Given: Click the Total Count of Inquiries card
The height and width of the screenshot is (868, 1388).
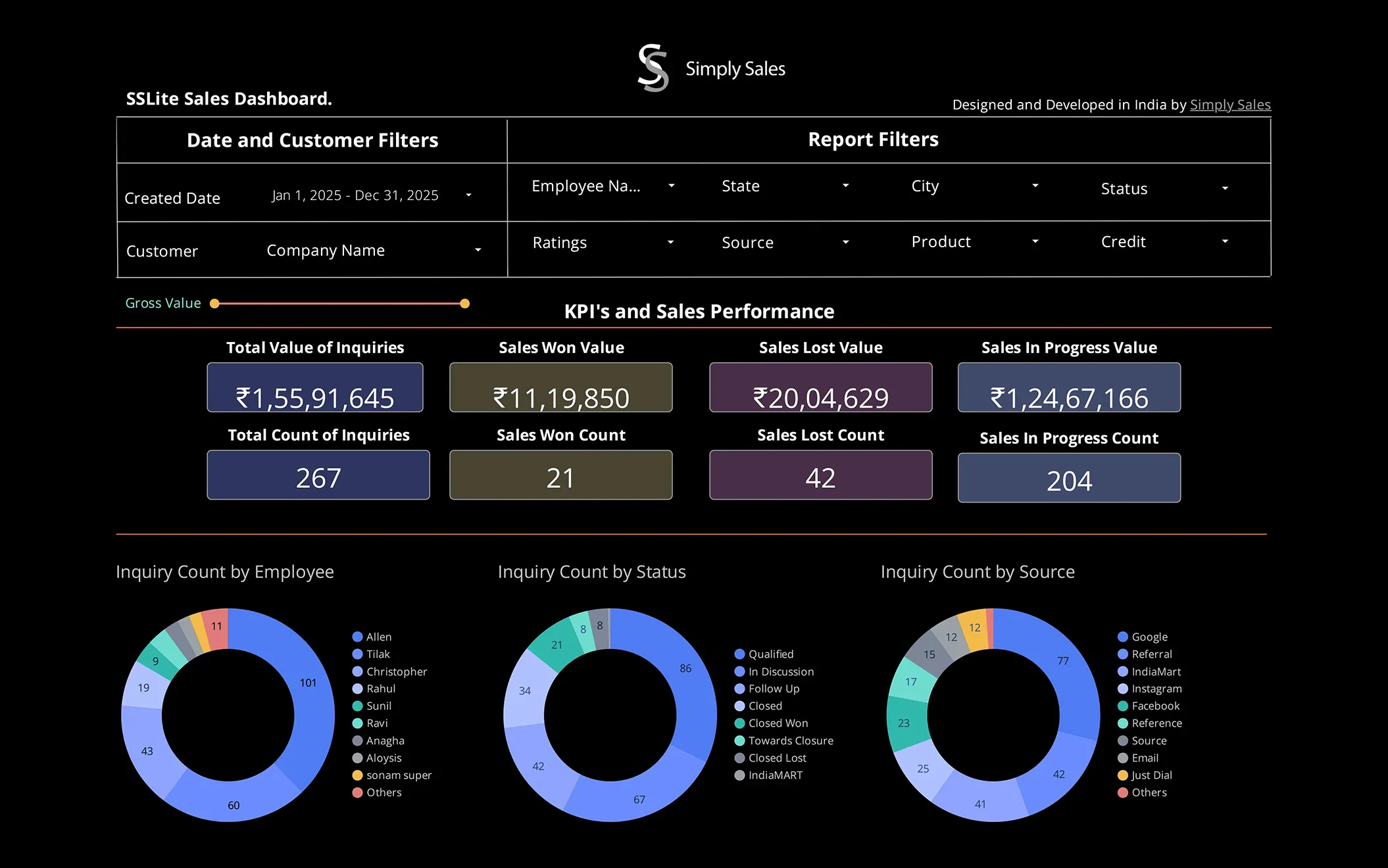Looking at the screenshot, I should click(318, 475).
